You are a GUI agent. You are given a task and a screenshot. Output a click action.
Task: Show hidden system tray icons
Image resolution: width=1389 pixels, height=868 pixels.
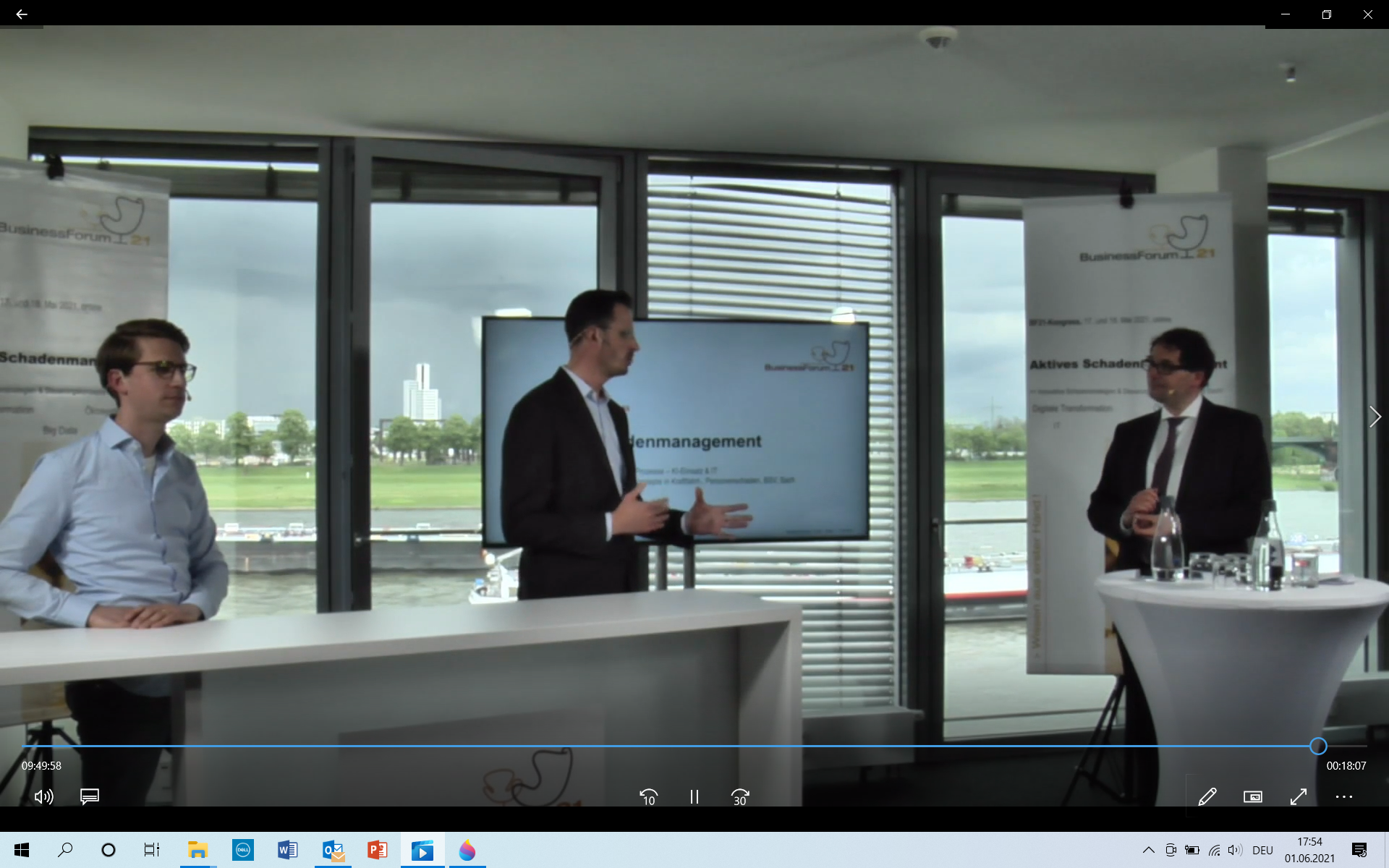click(x=1148, y=850)
